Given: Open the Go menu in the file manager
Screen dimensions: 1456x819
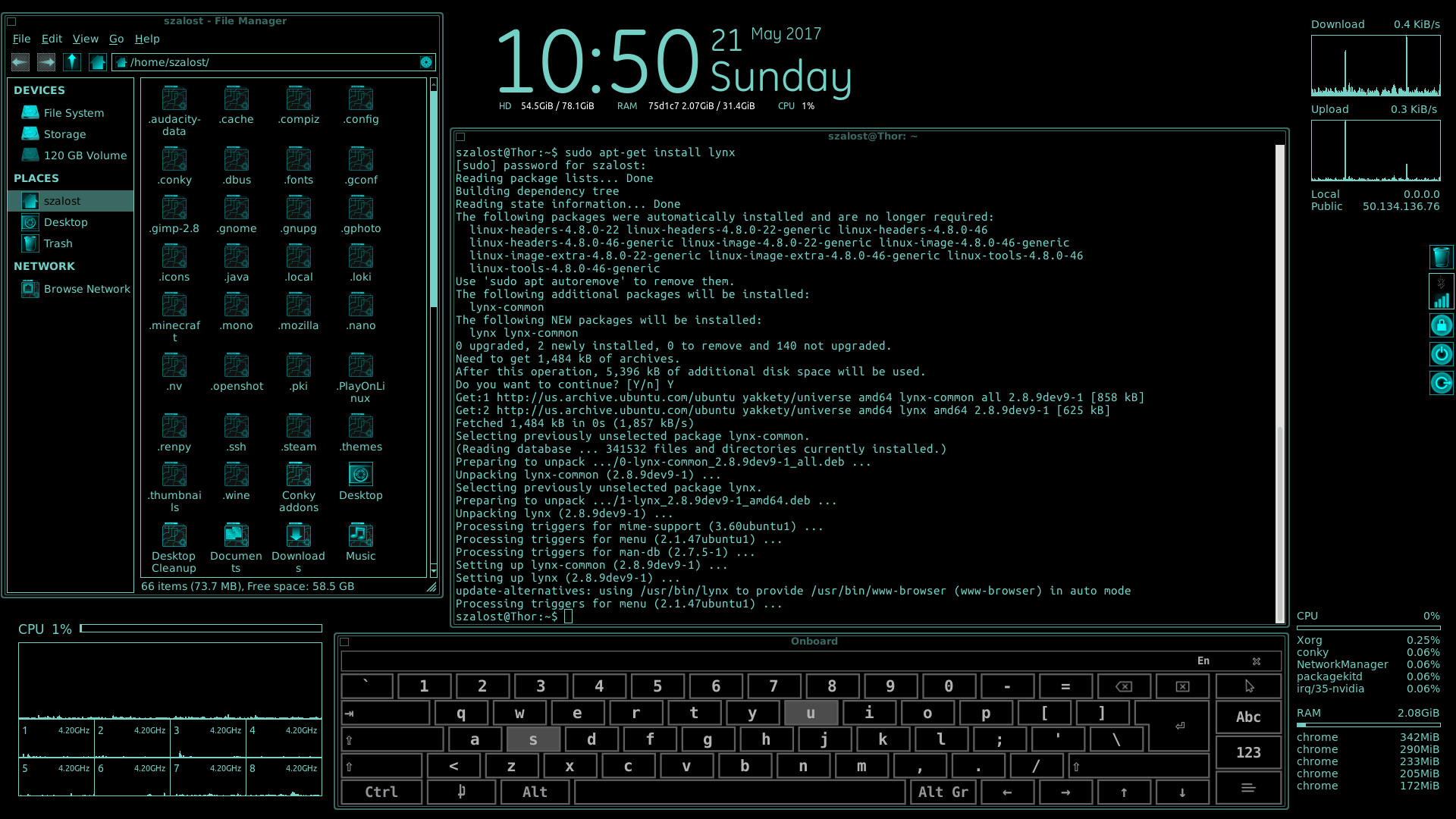Looking at the screenshot, I should (x=116, y=39).
